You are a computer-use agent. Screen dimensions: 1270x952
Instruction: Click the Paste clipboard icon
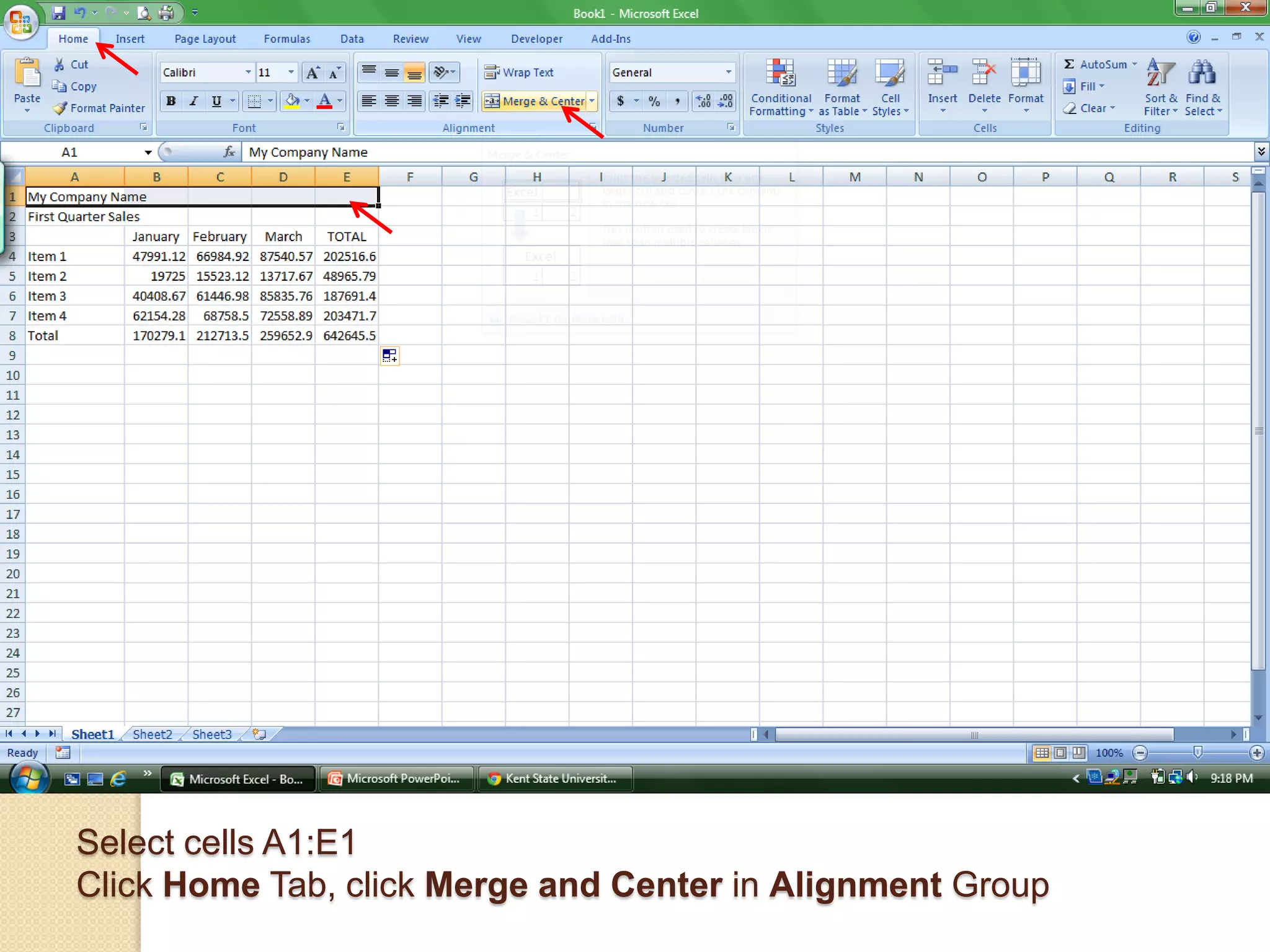(x=27, y=73)
